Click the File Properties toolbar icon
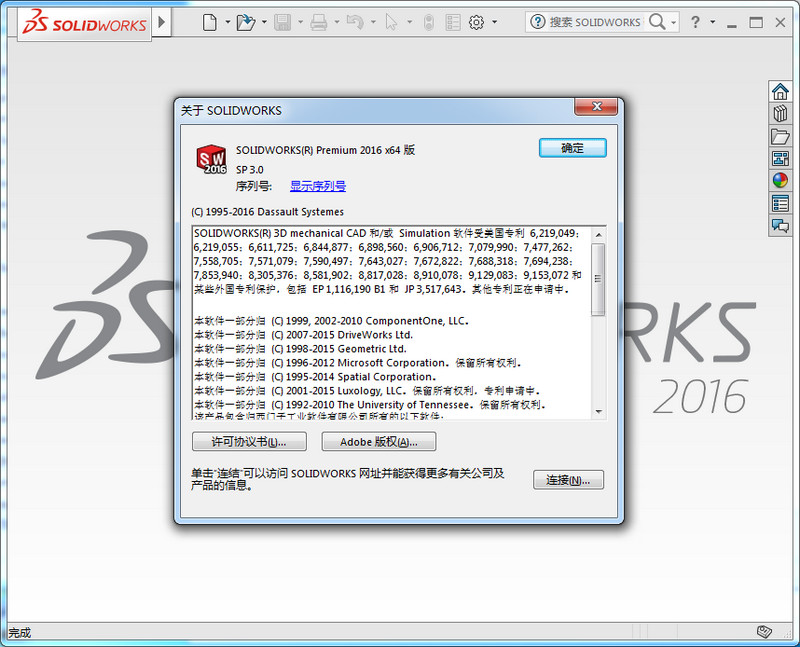 tap(454, 21)
